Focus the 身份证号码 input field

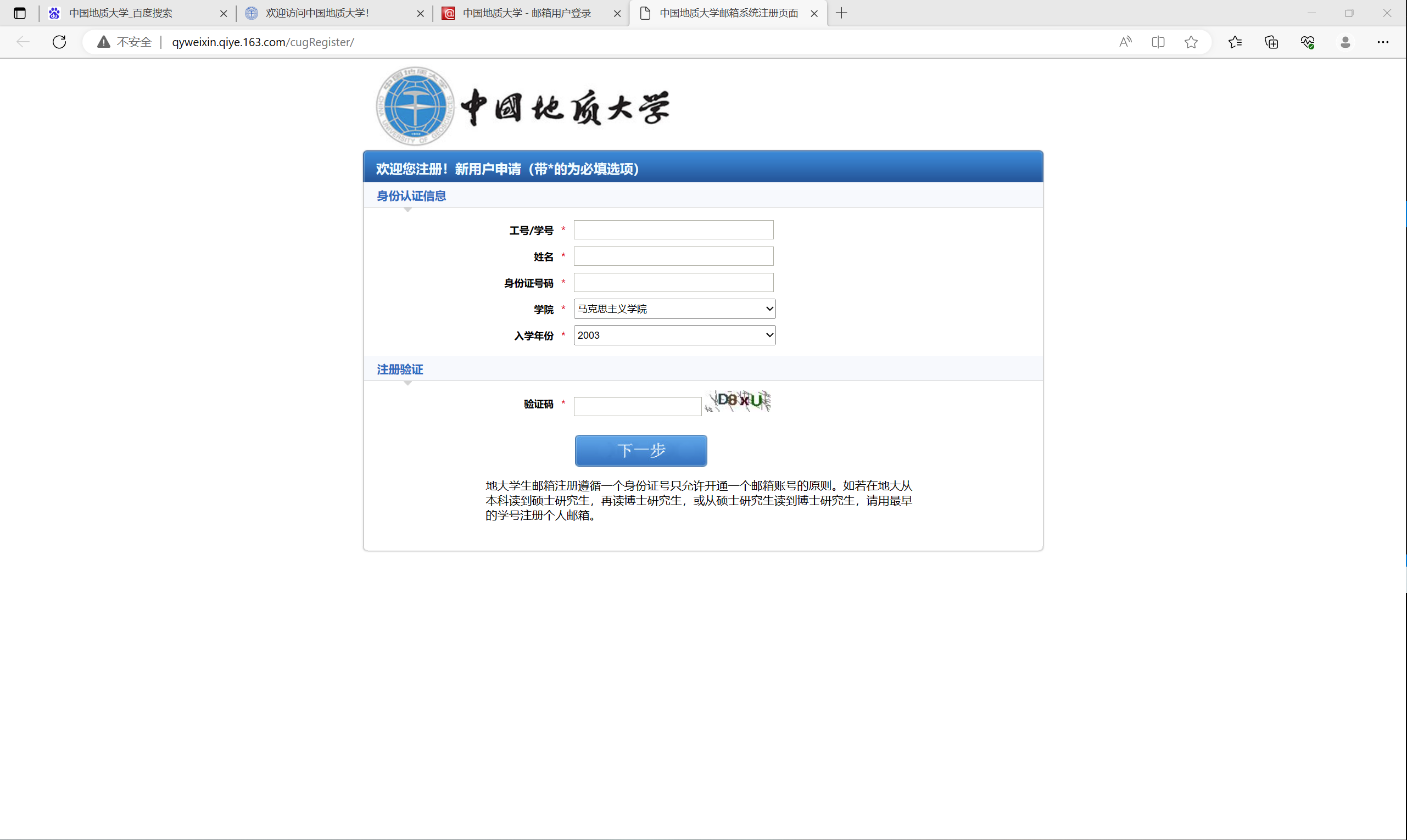pyautogui.click(x=673, y=282)
